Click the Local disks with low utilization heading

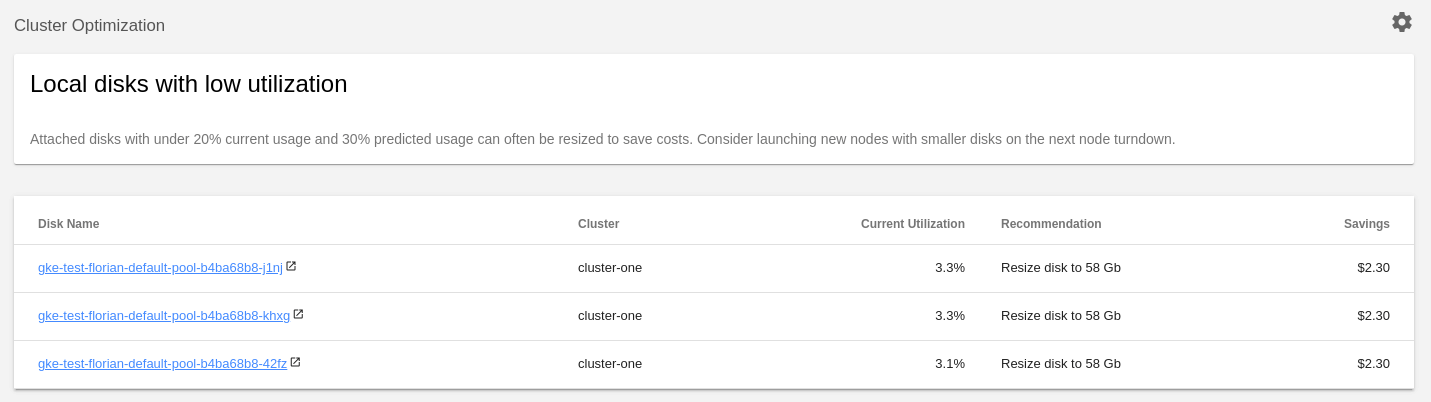pos(188,84)
